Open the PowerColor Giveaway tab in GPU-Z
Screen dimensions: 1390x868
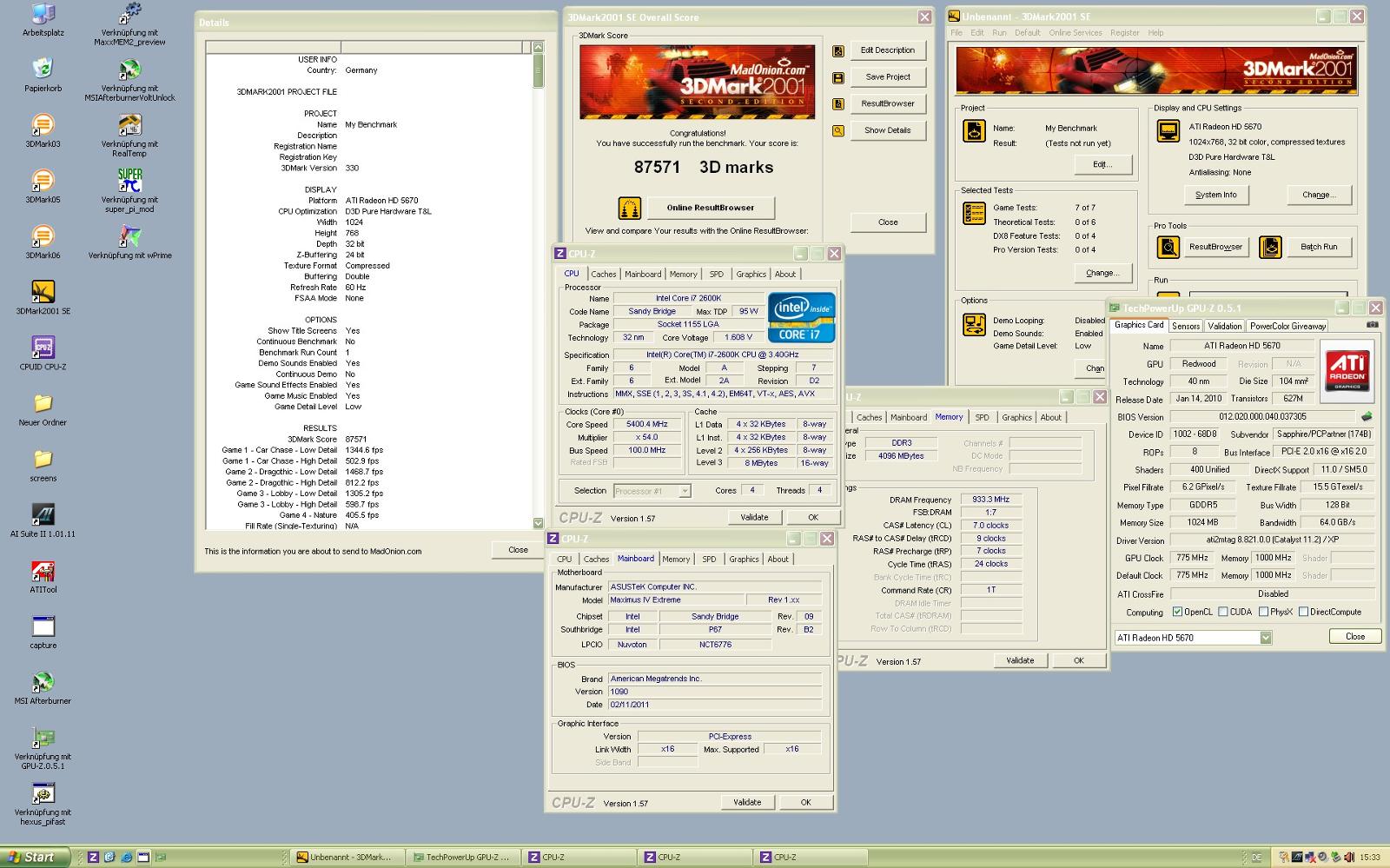[x=1287, y=326]
